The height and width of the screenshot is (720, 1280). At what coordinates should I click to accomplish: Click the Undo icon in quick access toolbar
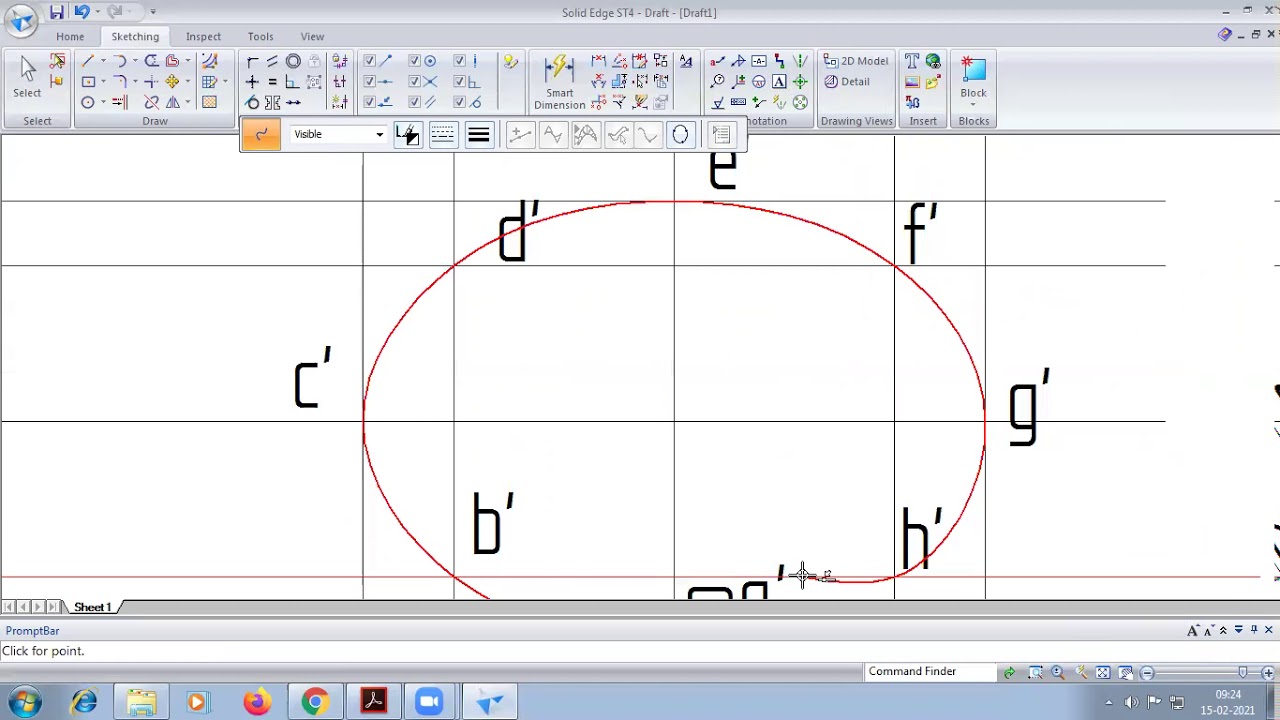pyautogui.click(x=81, y=12)
